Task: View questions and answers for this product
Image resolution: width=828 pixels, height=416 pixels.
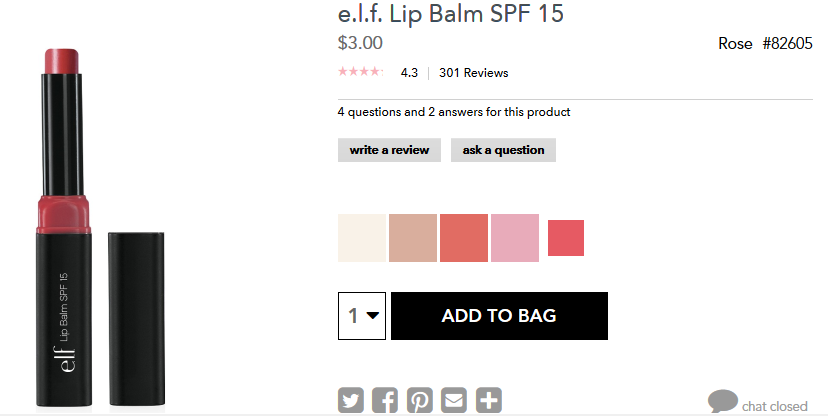Action: [x=454, y=112]
